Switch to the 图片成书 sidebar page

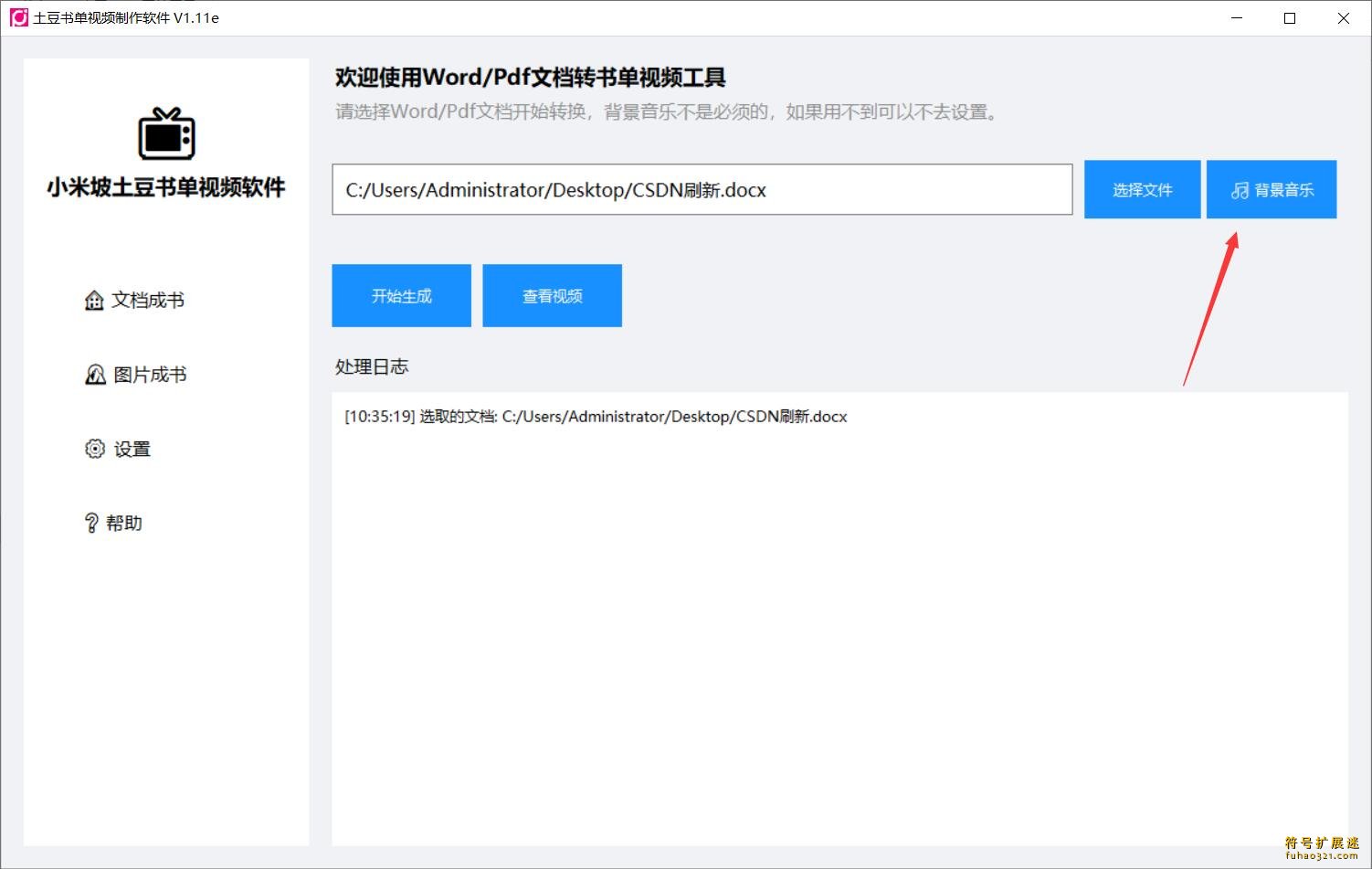[x=150, y=375]
